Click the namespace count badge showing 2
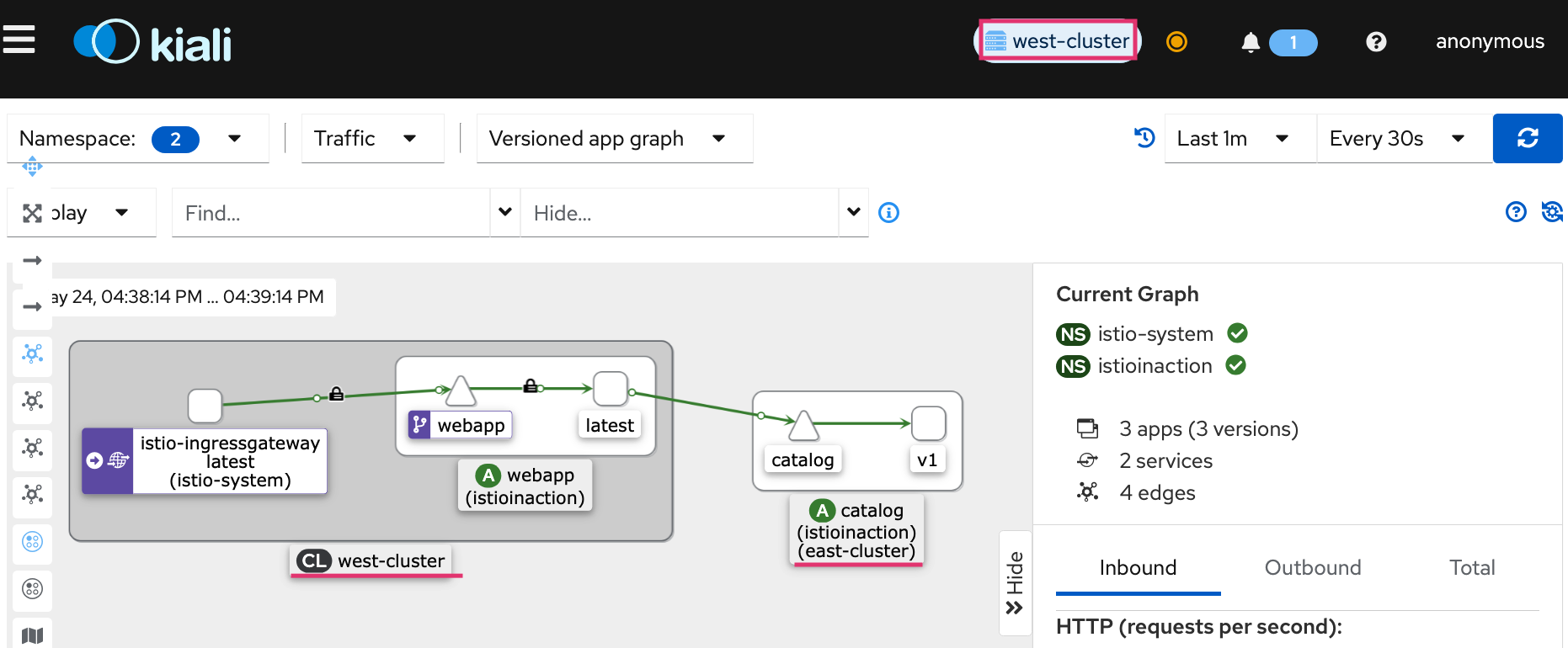Screen dimensions: 1568x648 point(175,139)
